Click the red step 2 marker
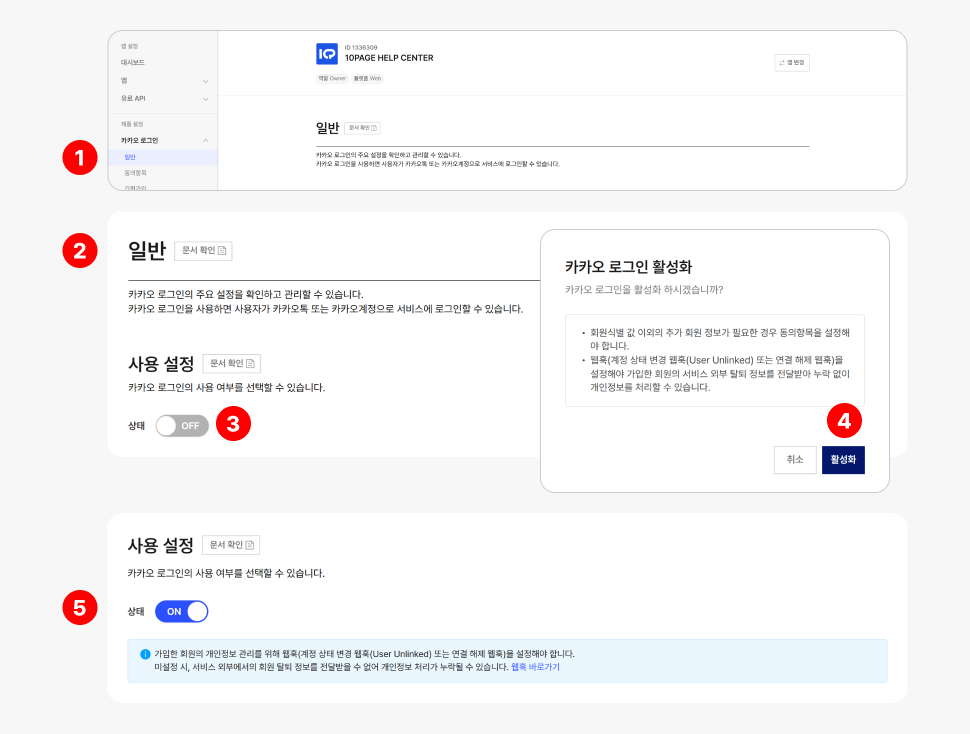The width and height of the screenshot is (970, 734). click(x=79, y=250)
